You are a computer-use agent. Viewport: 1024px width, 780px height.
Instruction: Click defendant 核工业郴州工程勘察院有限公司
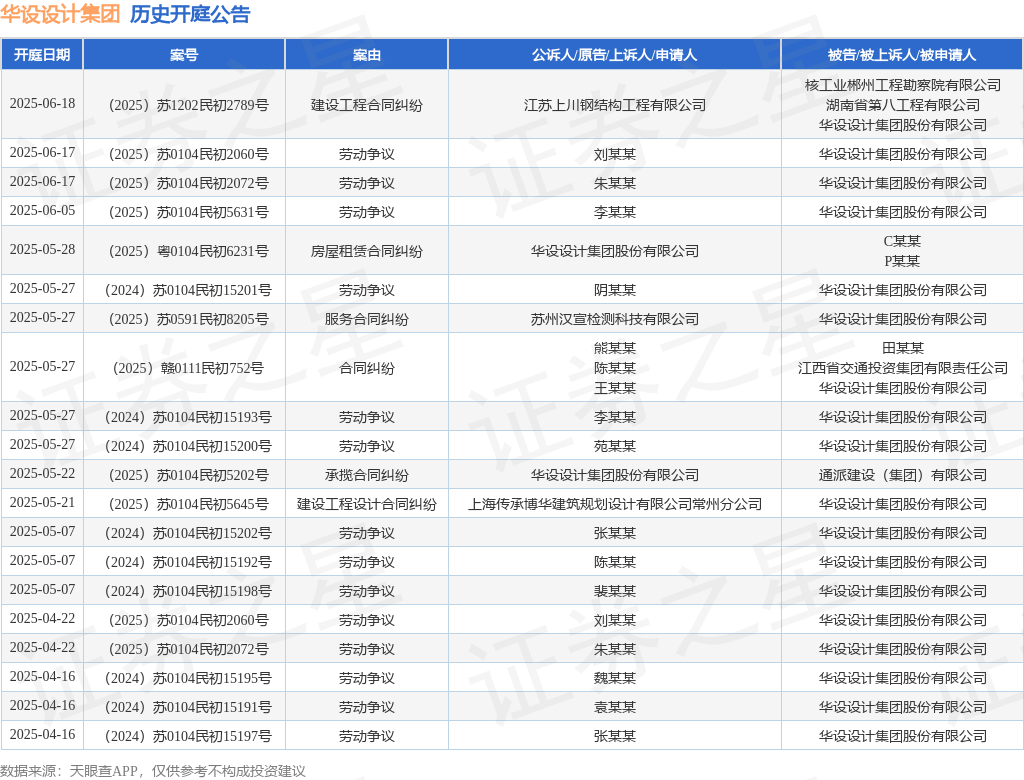pyautogui.click(x=903, y=85)
